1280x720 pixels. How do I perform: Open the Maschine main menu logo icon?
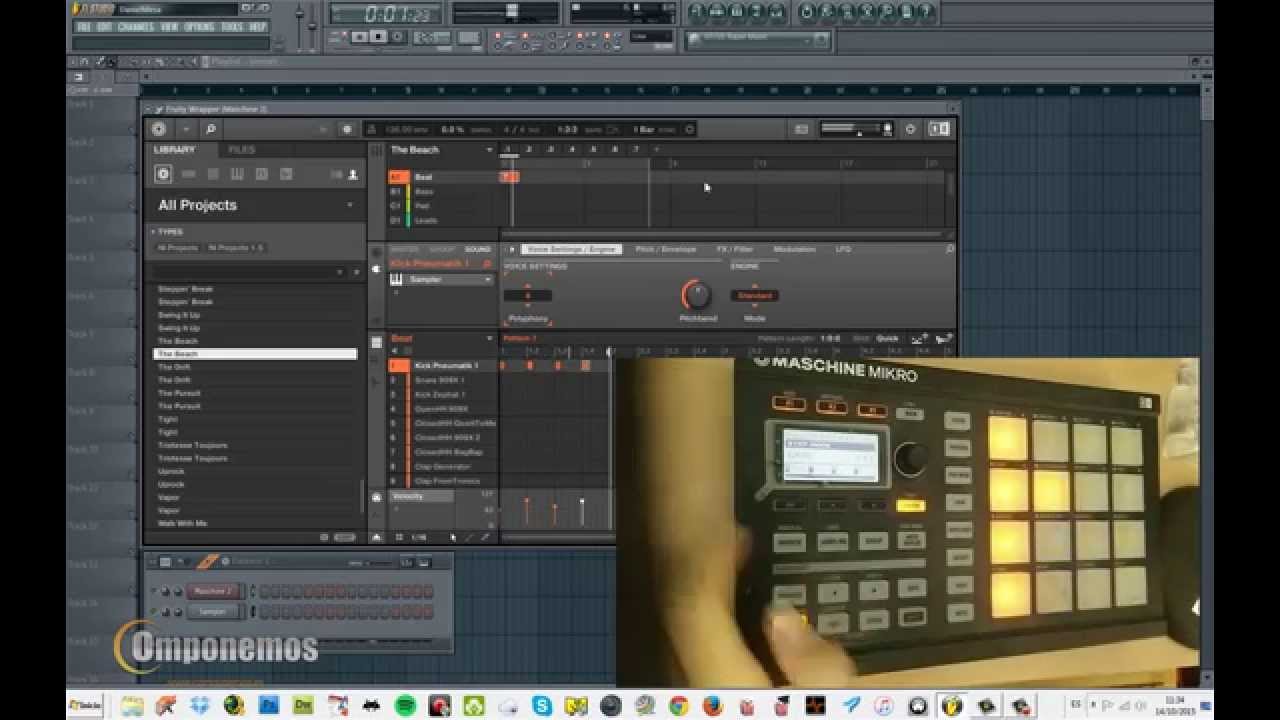point(158,129)
